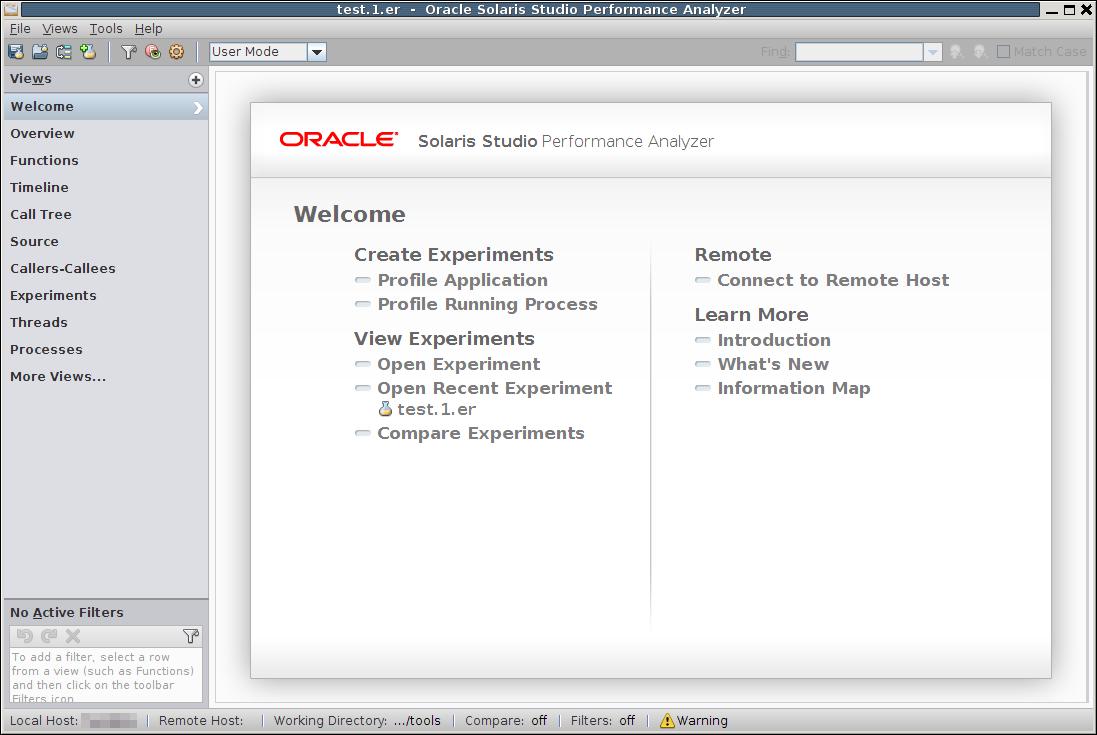Click More Views... in sidebar
Viewport: 1097px width, 735px height.
(58, 377)
